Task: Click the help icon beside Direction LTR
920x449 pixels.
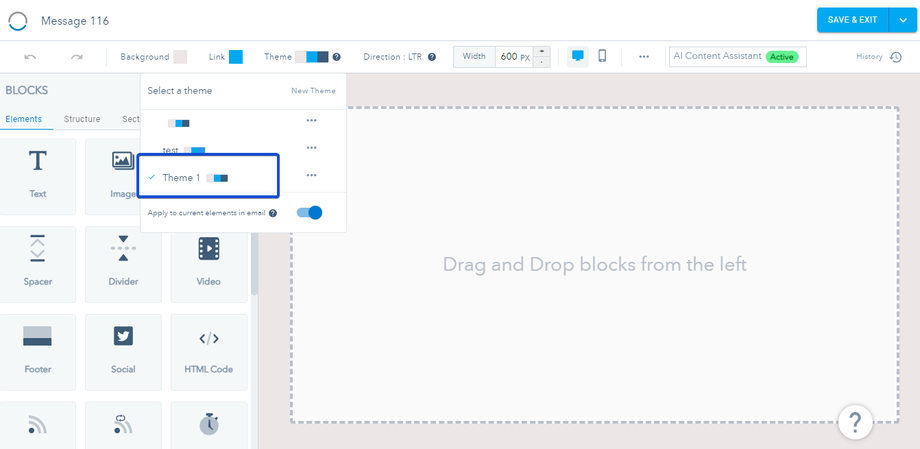Action: point(432,57)
